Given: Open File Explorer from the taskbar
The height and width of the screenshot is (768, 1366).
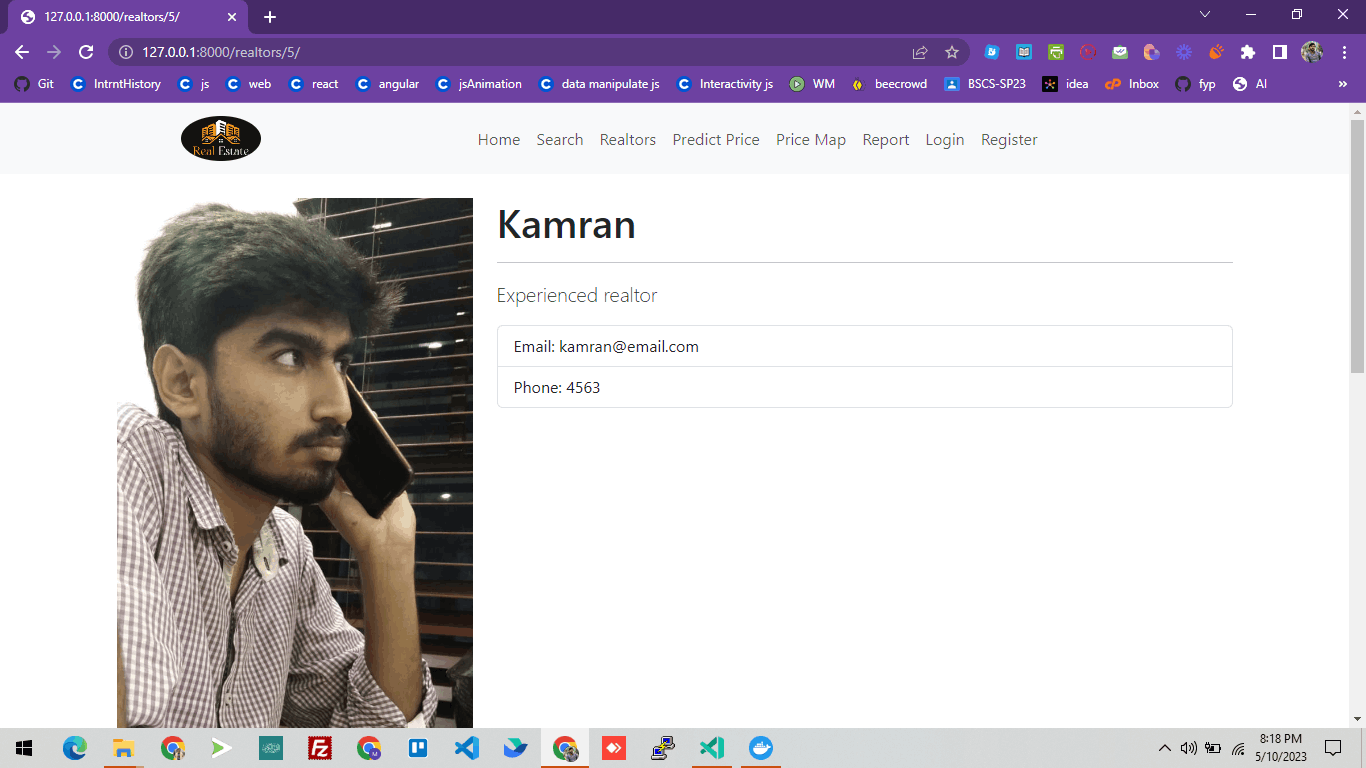Looking at the screenshot, I should 123,748.
